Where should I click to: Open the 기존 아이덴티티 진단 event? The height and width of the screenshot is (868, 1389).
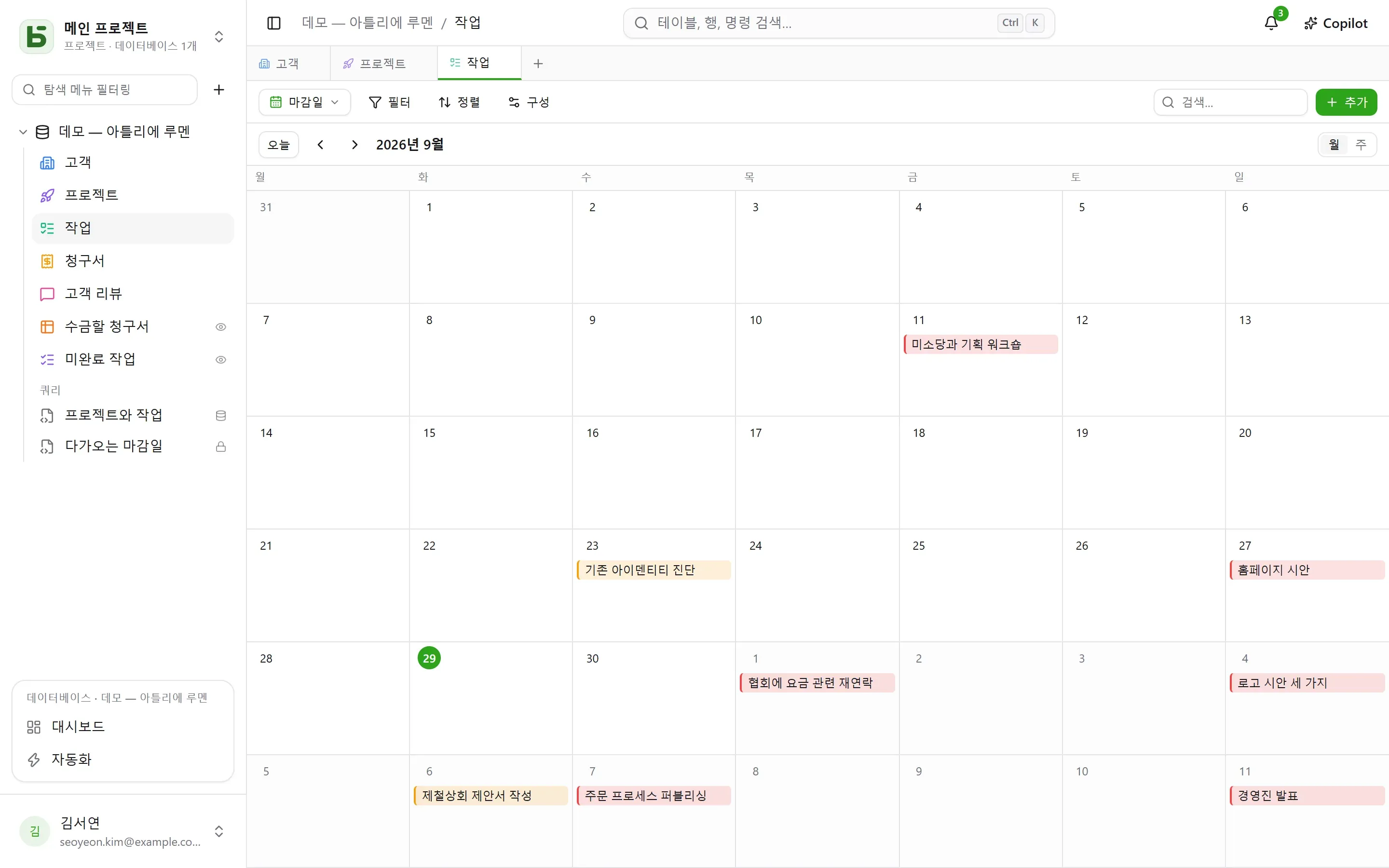coord(654,570)
